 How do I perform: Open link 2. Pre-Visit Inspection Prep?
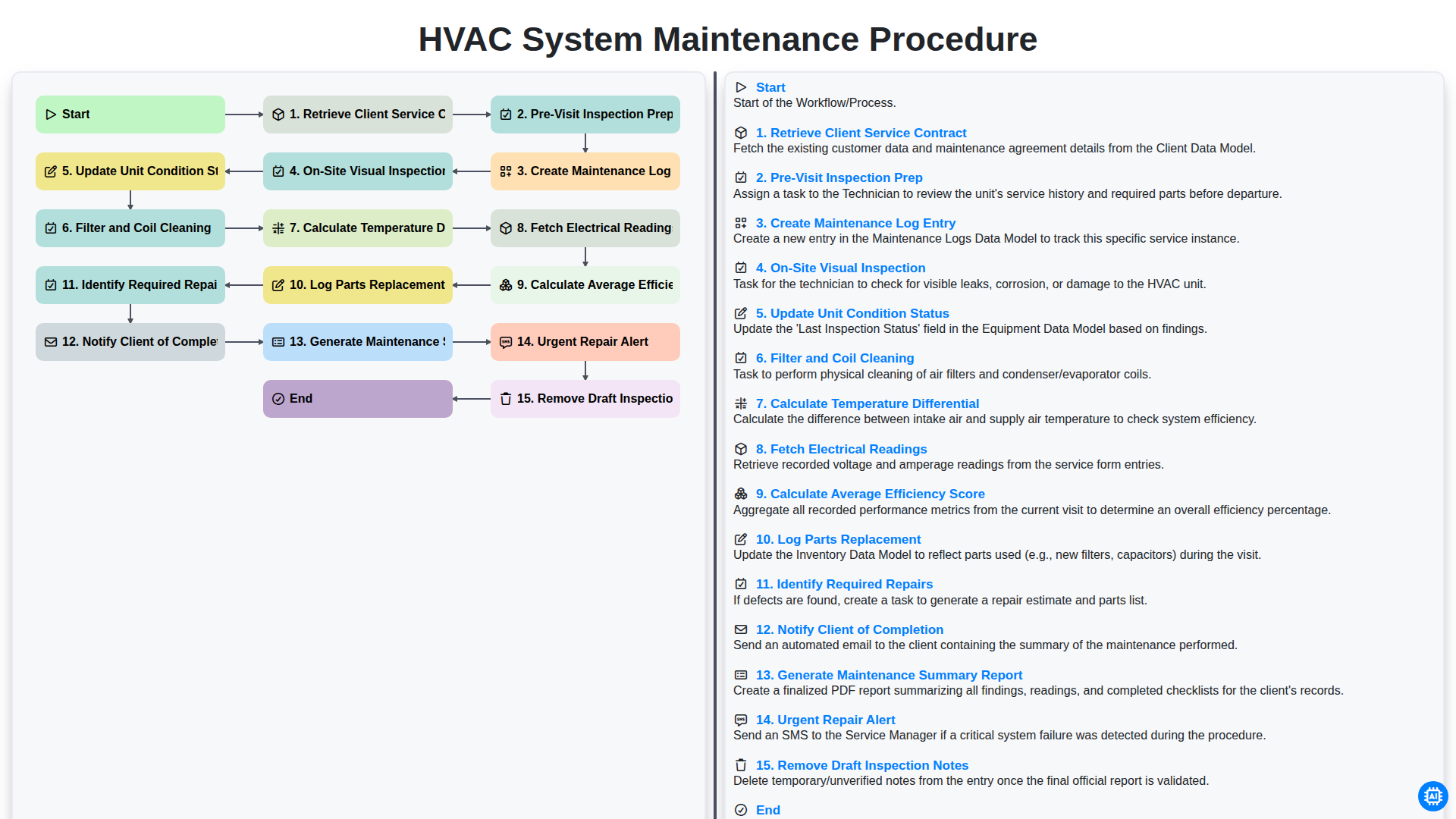839,178
